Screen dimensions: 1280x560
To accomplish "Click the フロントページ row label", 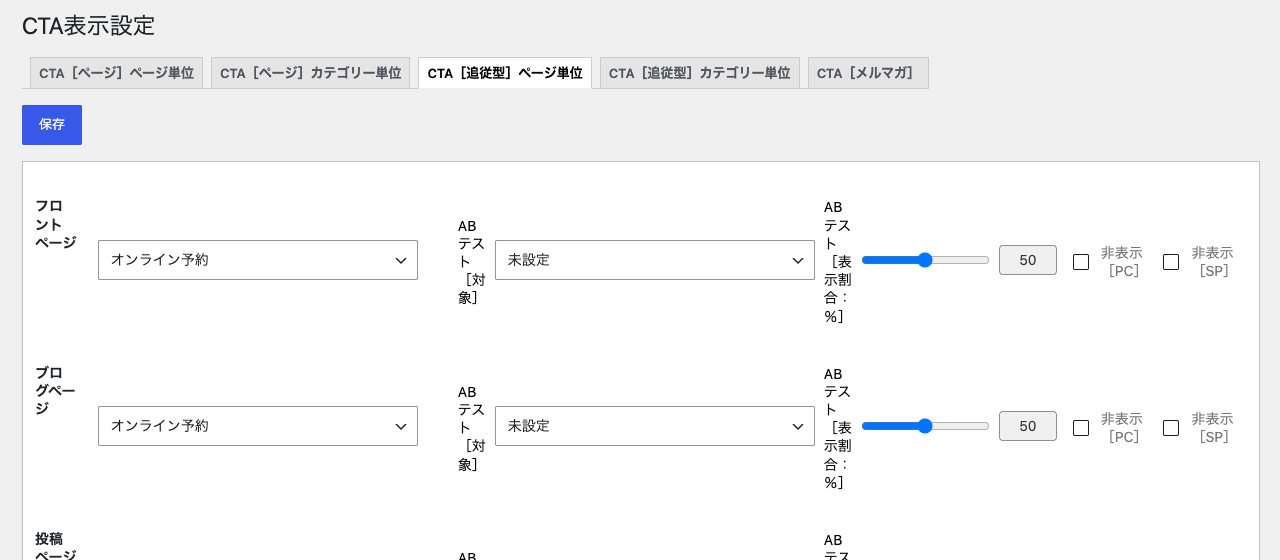I will click(56, 224).
